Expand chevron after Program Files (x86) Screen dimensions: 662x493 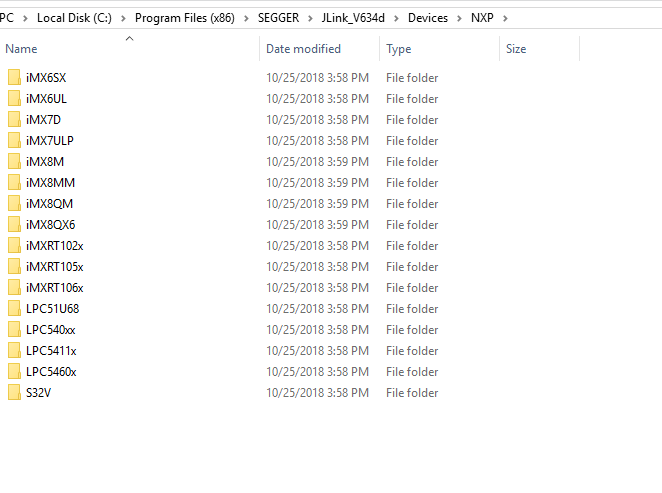coord(246,19)
